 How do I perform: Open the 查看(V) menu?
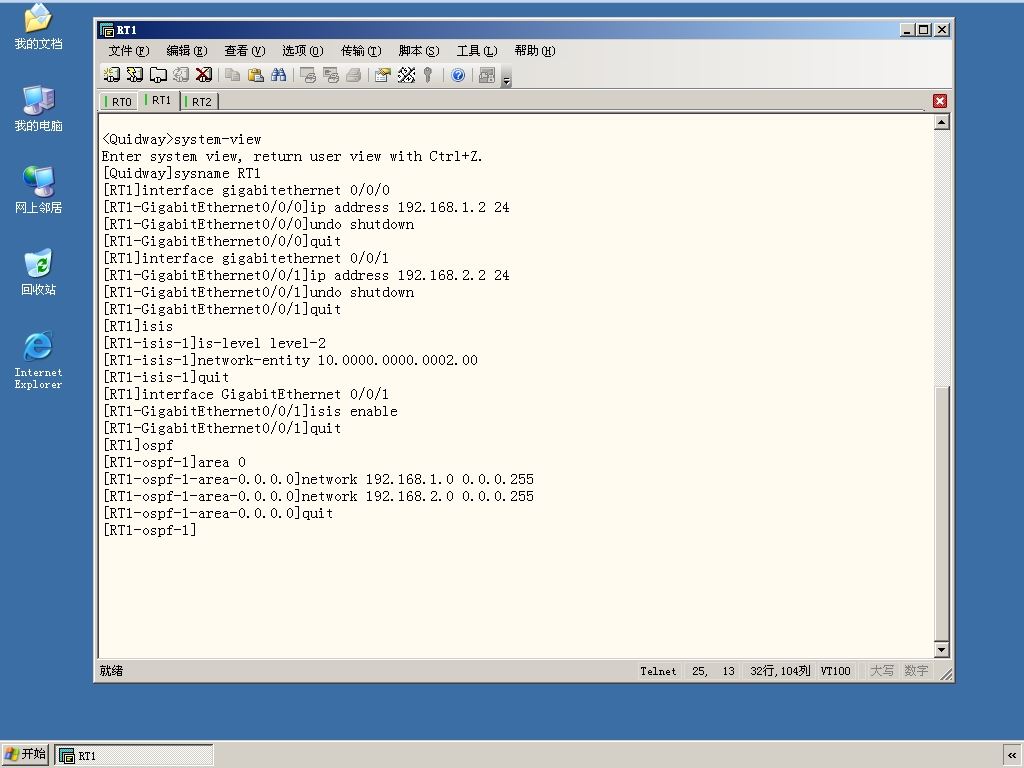tap(244, 51)
